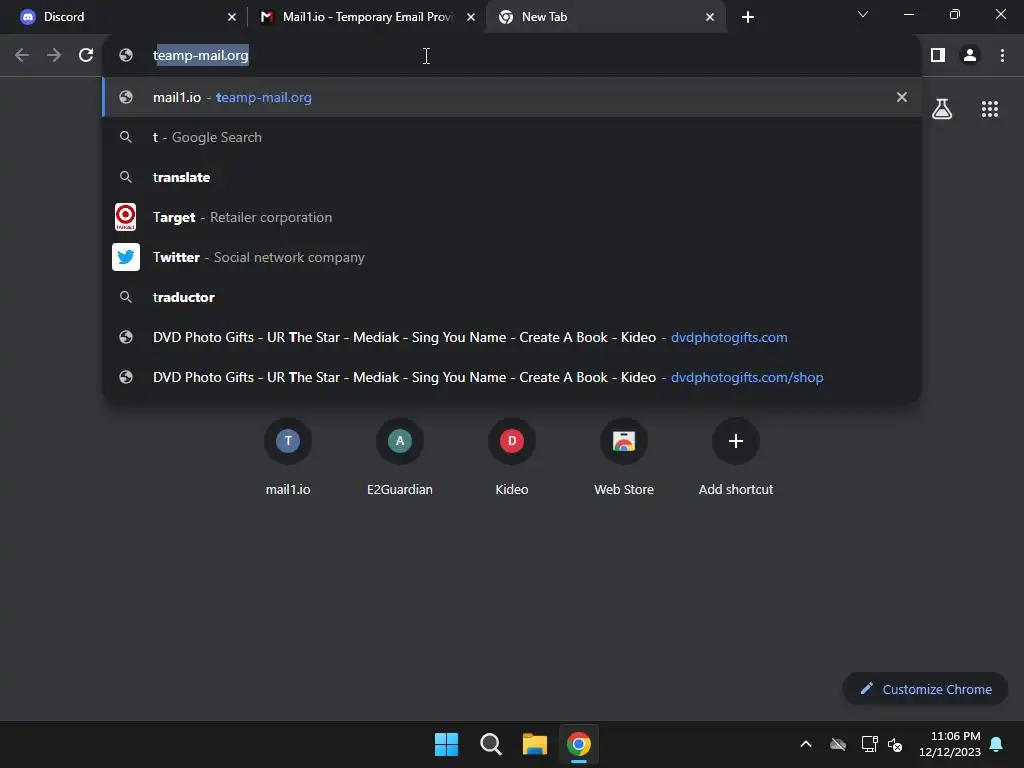The image size is (1024, 768).
Task: Open a new tab with plus button
Action: (x=748, y=17)
